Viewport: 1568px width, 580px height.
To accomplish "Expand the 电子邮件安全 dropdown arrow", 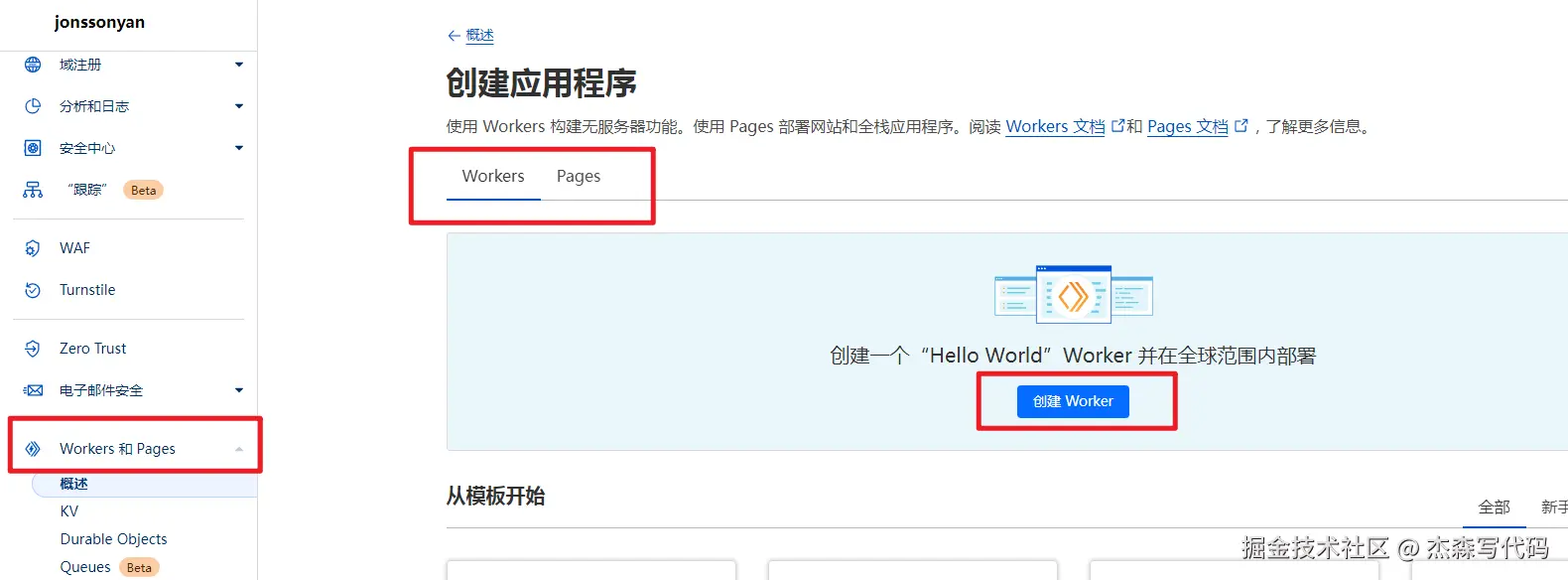I will pos(239,390).
